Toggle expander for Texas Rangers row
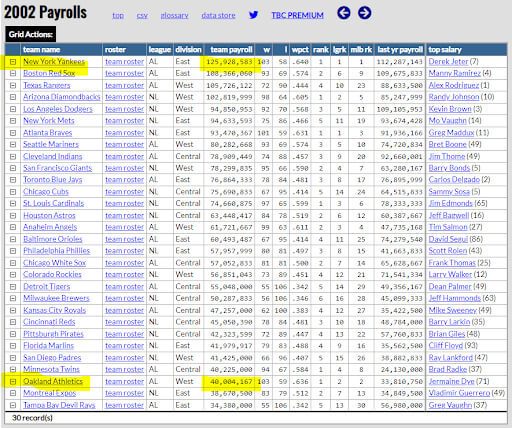 13,85
